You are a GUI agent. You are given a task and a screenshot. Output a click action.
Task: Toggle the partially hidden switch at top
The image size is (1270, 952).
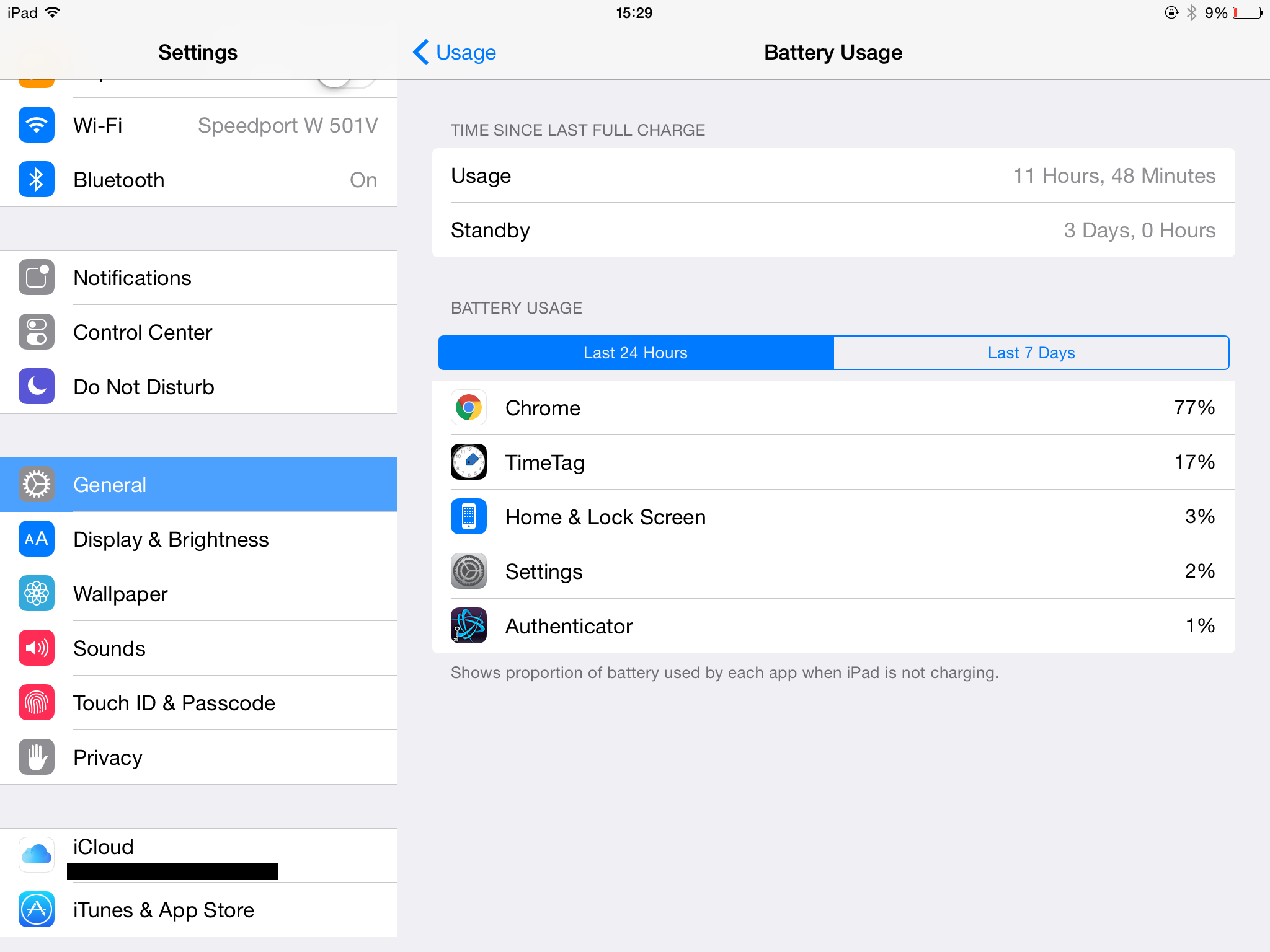346,83
